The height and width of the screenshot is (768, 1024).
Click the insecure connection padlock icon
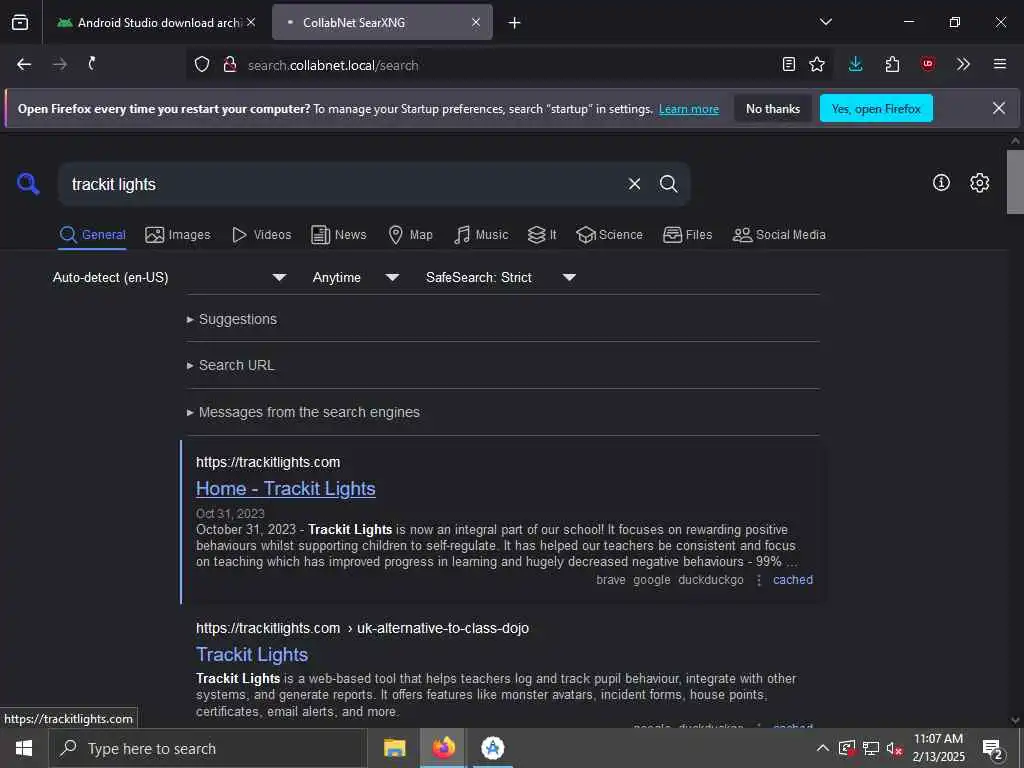tap(229, 64)
